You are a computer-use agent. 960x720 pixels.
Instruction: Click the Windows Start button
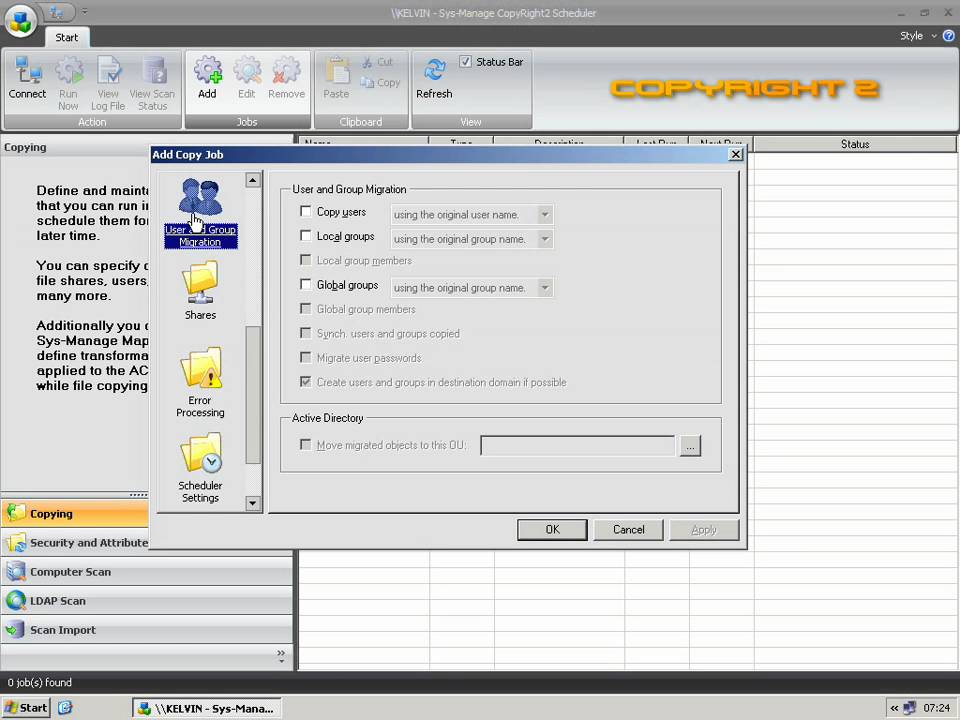(x=26, y=708)
